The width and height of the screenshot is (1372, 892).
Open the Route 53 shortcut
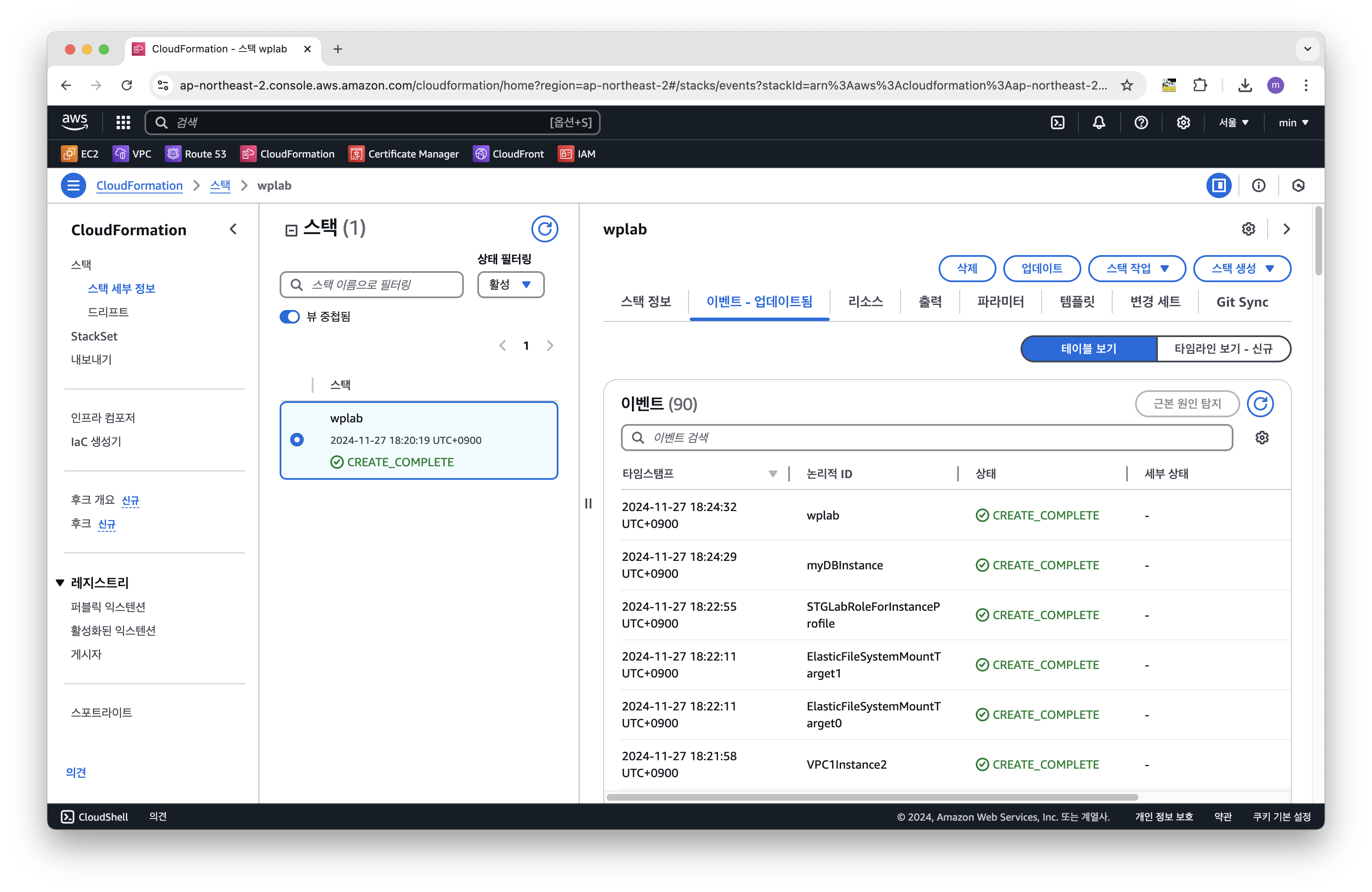(x=196, y=154)
